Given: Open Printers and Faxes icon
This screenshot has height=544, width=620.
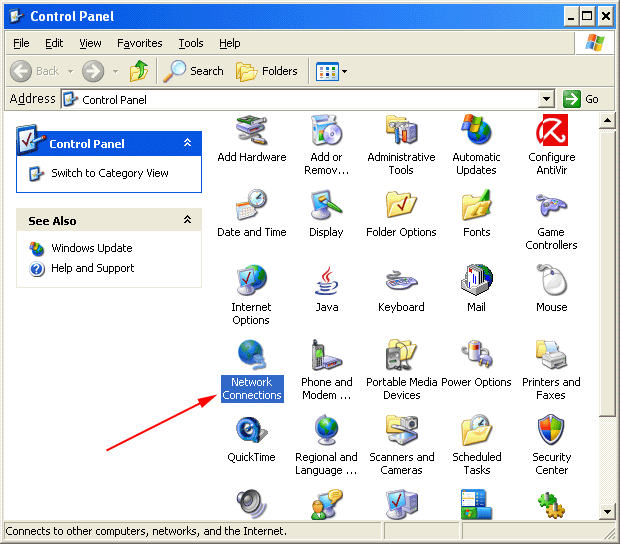Looking at the screenshot, I should click(552, 355).
